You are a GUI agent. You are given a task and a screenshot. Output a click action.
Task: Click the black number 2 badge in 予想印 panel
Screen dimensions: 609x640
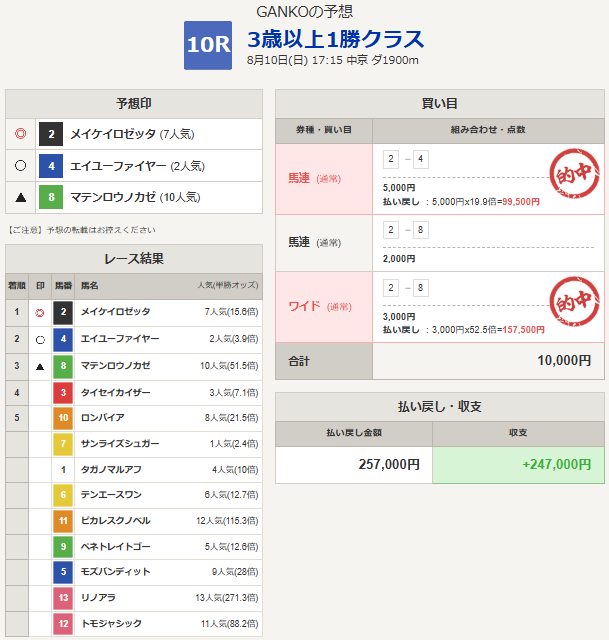click(51, 134)
